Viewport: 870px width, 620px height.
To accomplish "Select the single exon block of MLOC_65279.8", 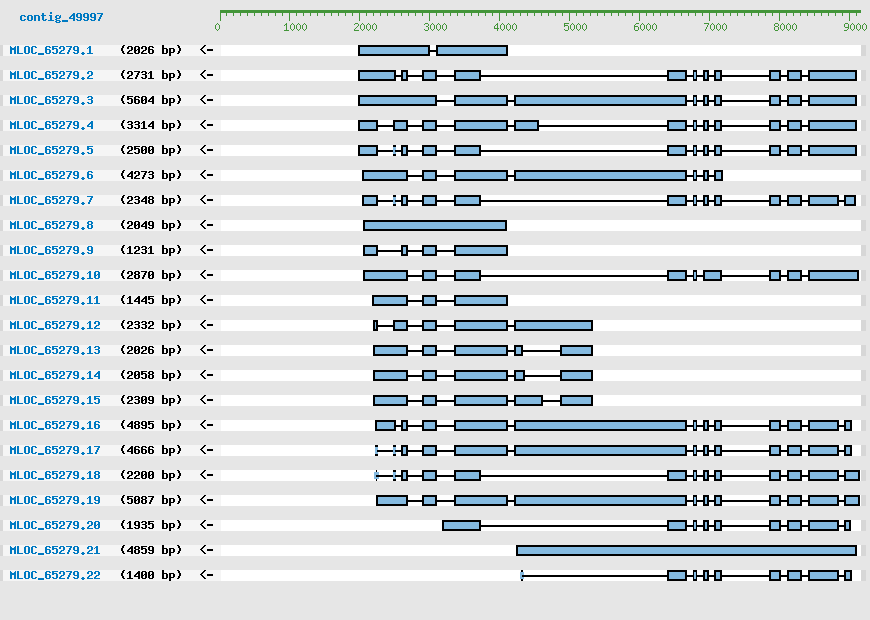I will tap(435, 225).
